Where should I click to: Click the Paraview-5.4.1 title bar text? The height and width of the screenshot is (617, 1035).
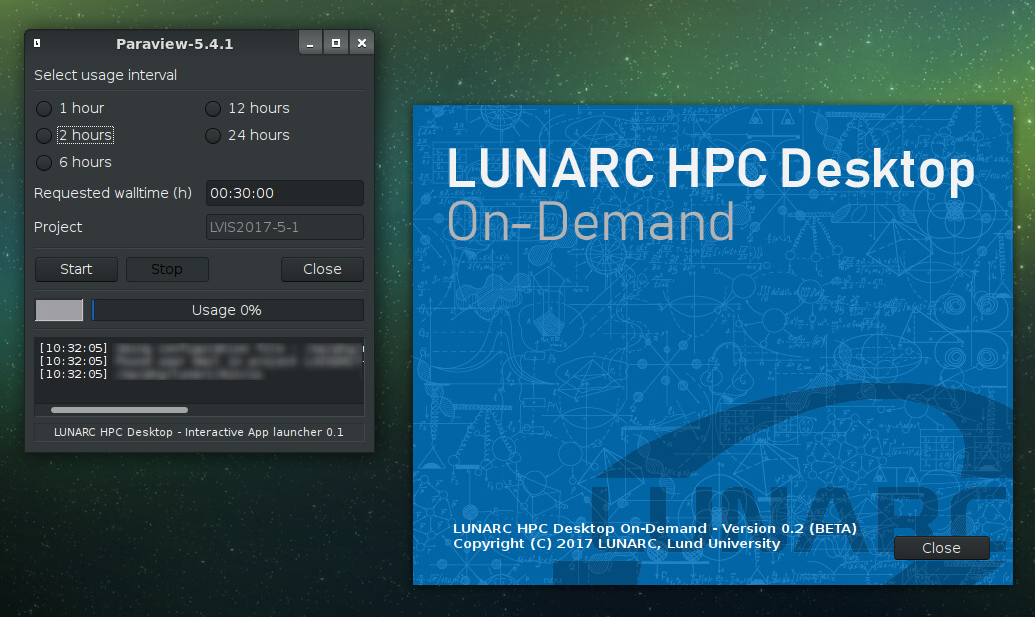174,44
